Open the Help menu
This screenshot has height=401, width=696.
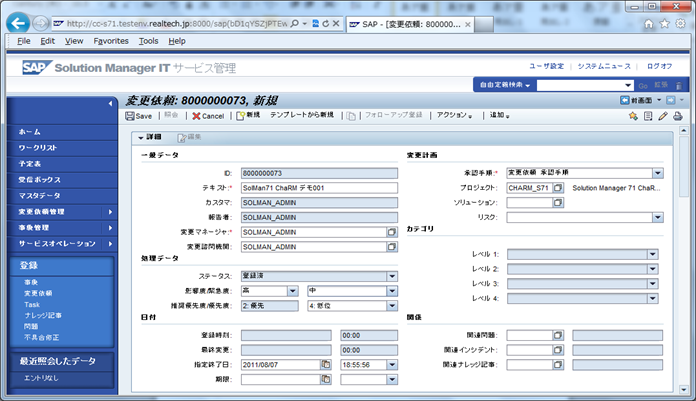[177, 41]
